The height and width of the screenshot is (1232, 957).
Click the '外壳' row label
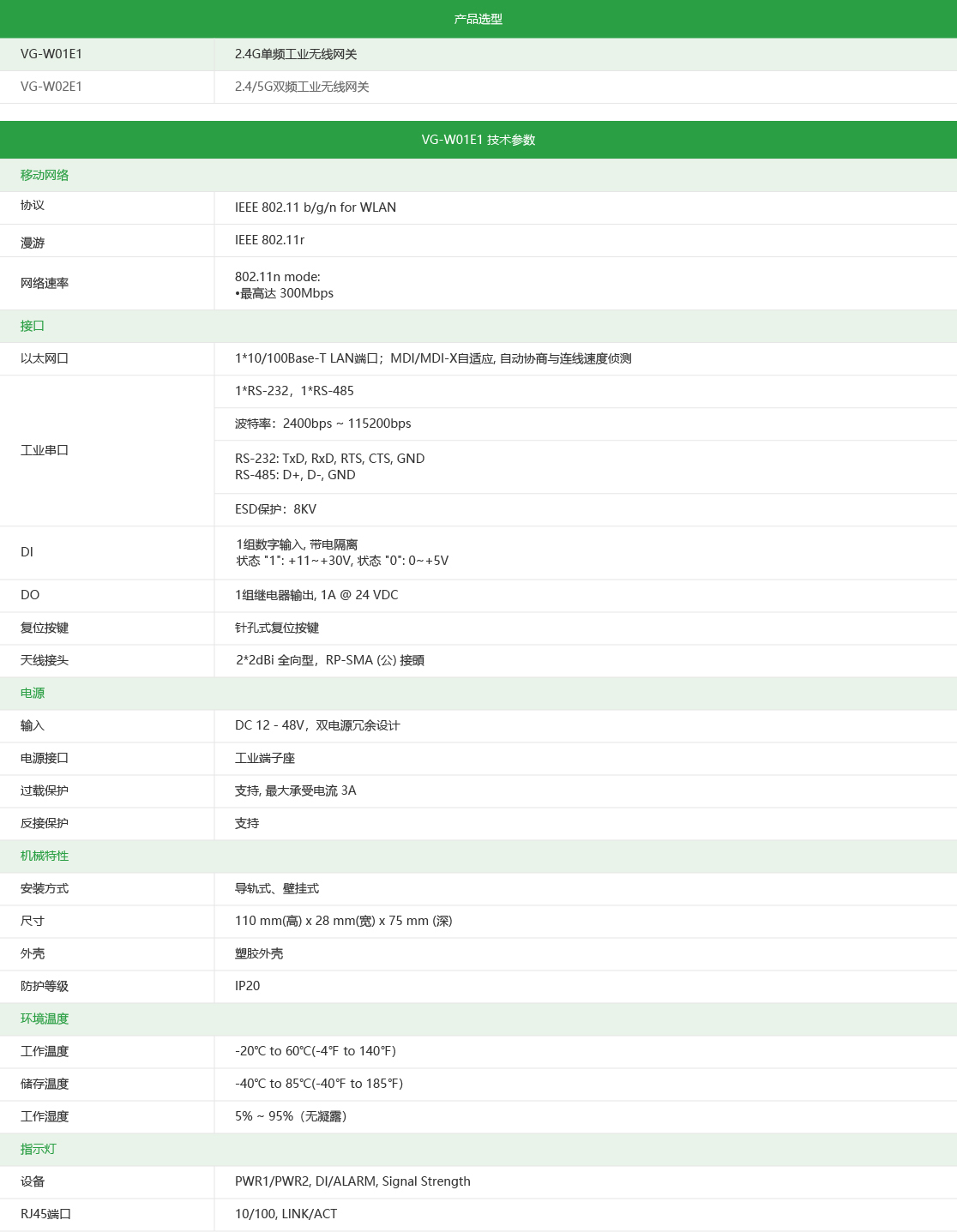tap(33, 953)
